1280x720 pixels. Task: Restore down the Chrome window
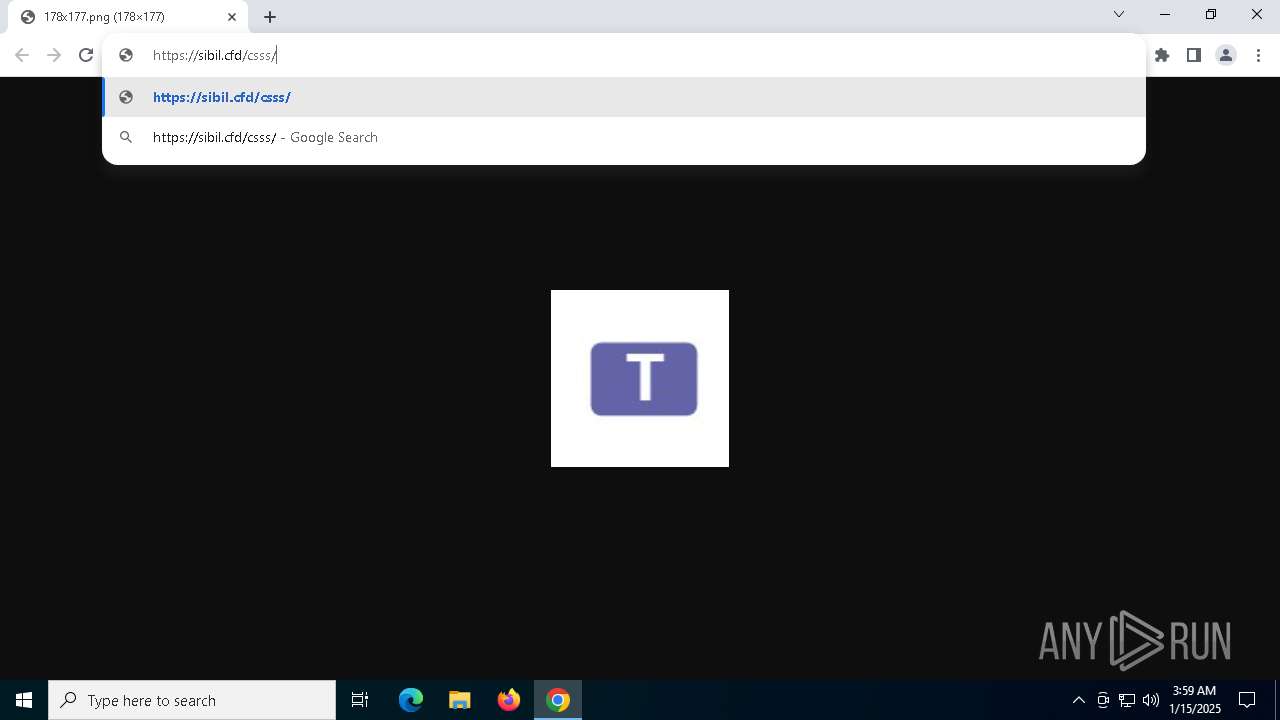1211,14
